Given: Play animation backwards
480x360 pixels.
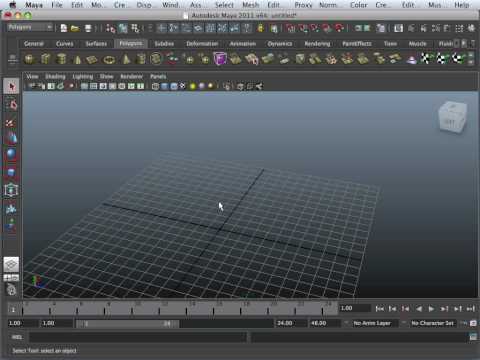Looking at the screenshot, I should coord(419,309).
